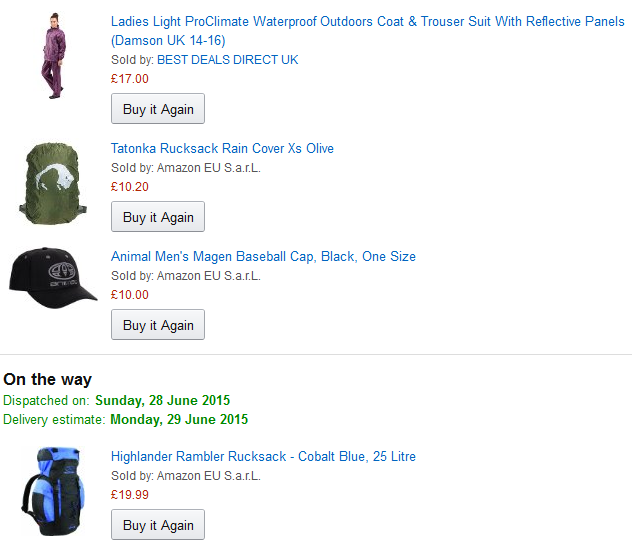Image resolution: width=632 pixels, height=545 pixels.
Task: Click the blue Highlander rucksack image
Action: 53,492
